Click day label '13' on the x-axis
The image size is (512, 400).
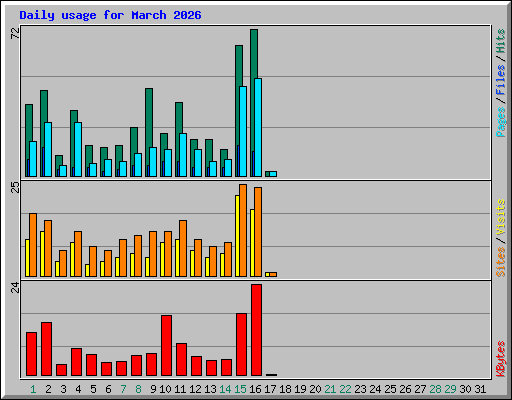[x=210, y=389]
